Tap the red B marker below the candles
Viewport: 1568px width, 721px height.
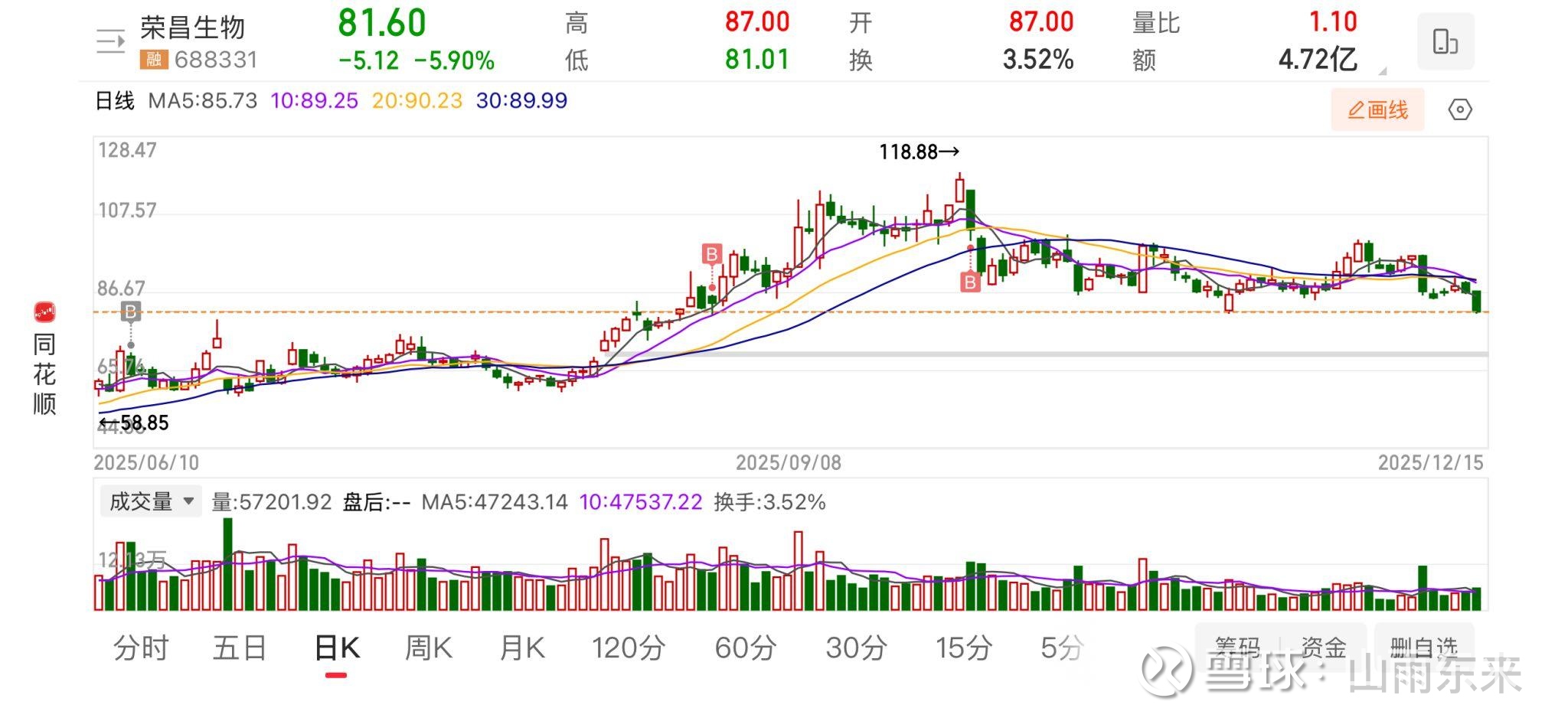coord(970,282)
